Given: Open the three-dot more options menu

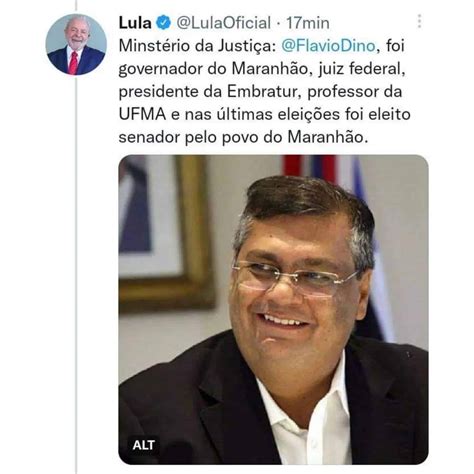Looking at the screenshot, I should tap(420, 21).
